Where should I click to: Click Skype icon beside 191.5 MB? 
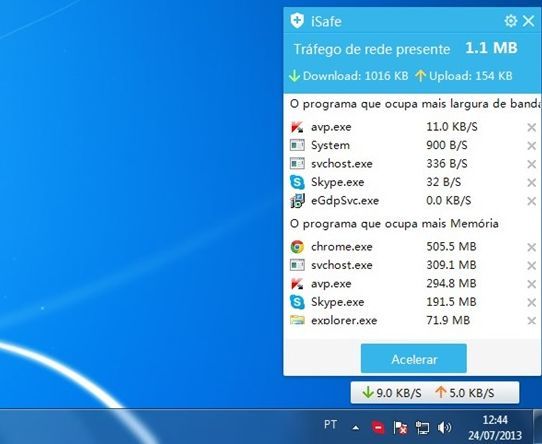297,302
